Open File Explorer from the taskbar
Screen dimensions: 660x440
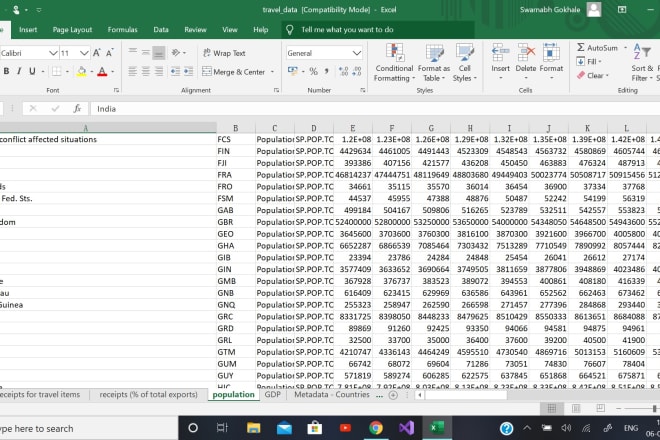tap(253, 428)
